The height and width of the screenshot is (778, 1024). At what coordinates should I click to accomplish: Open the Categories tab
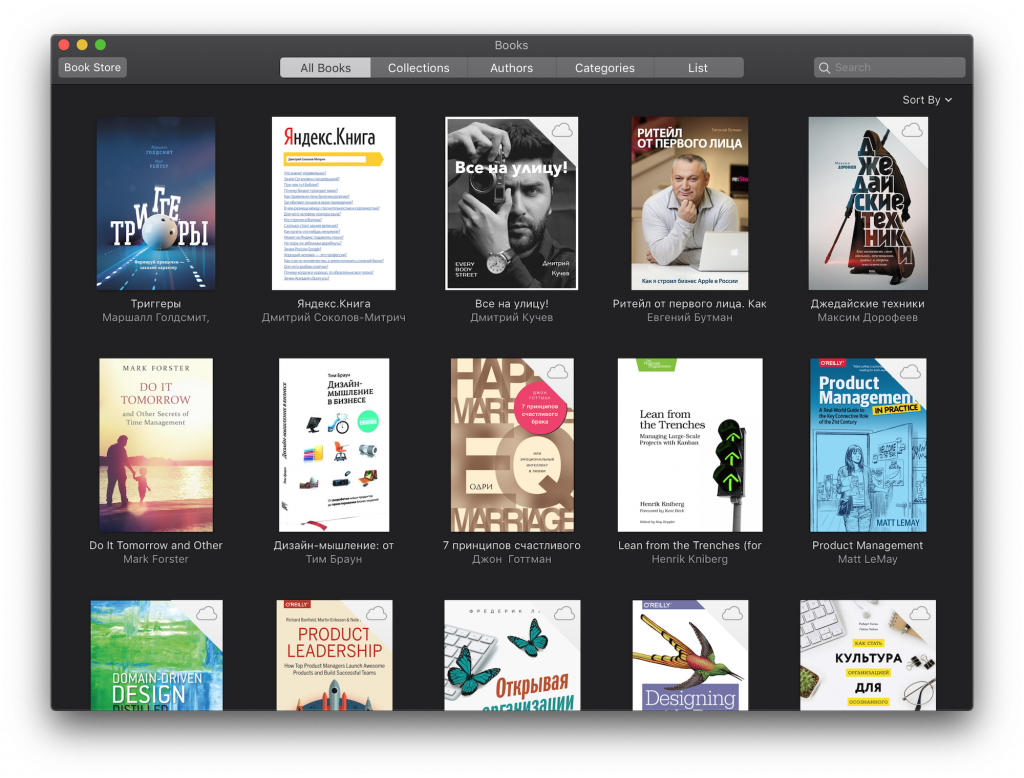[x=605, y=68]
